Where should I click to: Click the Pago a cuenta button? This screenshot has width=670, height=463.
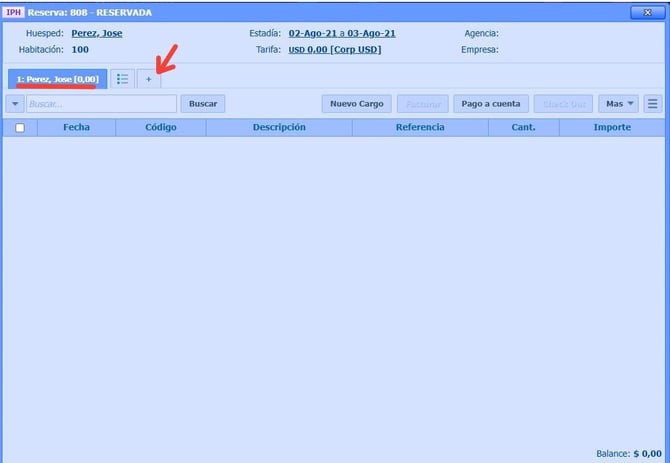point(491,104)
